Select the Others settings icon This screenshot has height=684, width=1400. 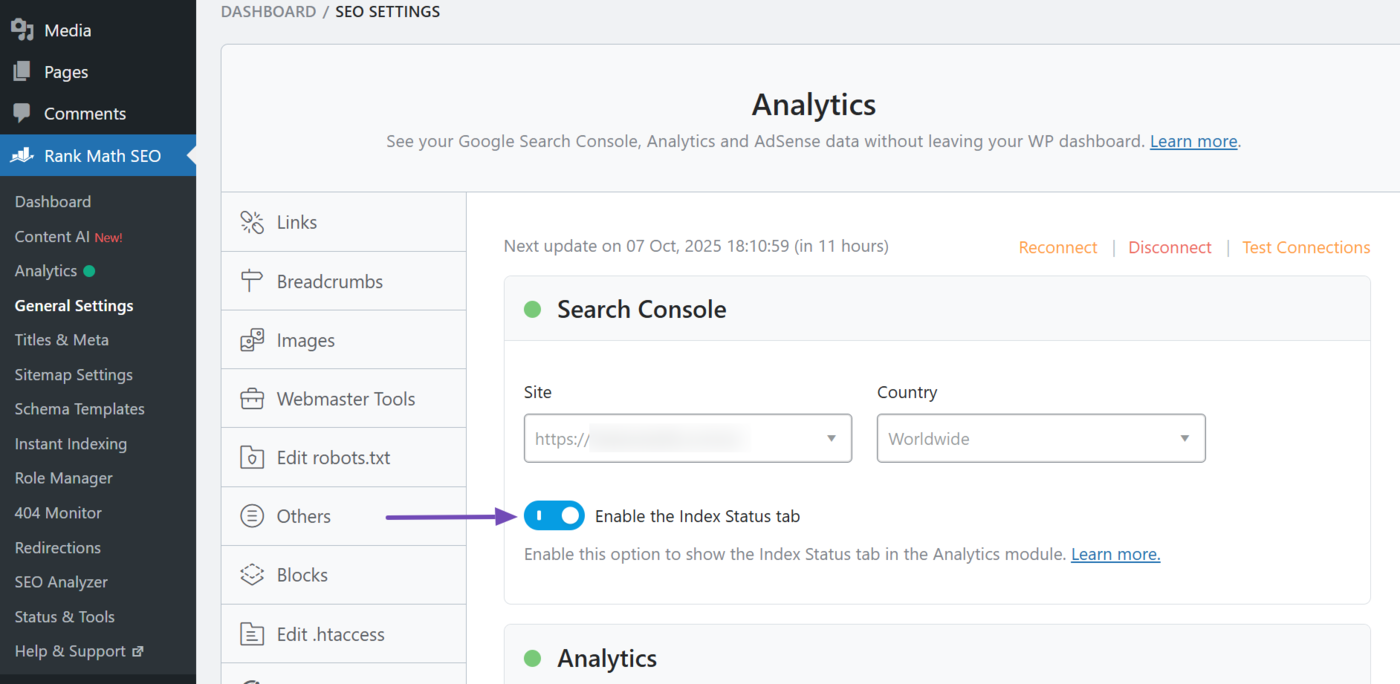(x=253, y=515)
